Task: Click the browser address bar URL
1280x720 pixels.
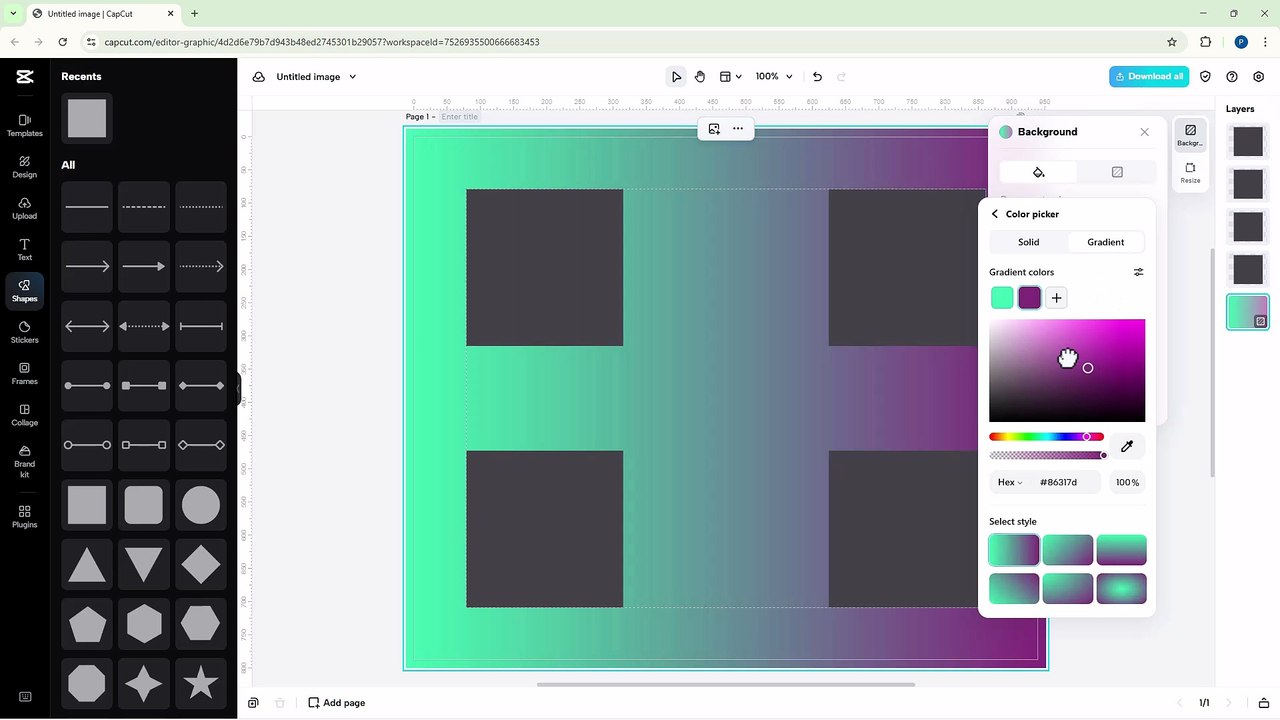Action: pyautogui.click(x=322, y=42)
